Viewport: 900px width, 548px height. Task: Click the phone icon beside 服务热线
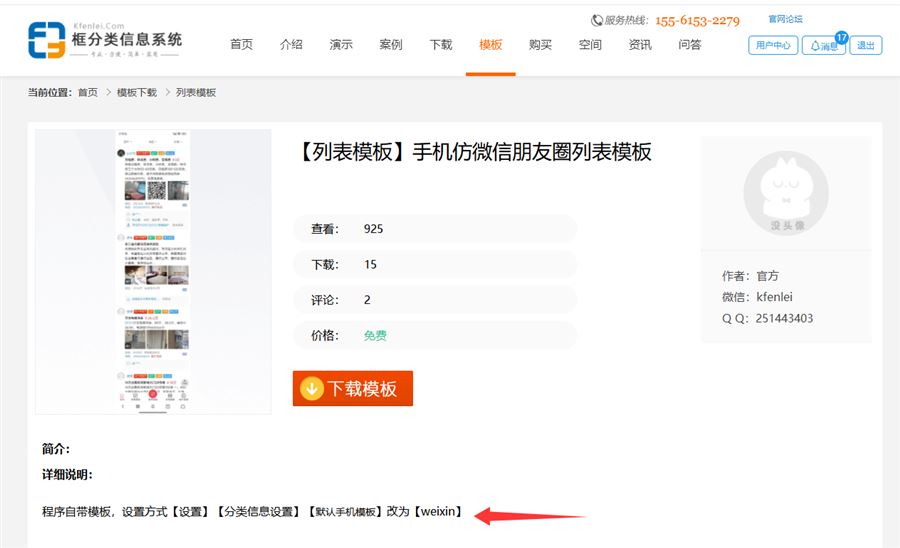pyautogui.click(x=597, y=20)
